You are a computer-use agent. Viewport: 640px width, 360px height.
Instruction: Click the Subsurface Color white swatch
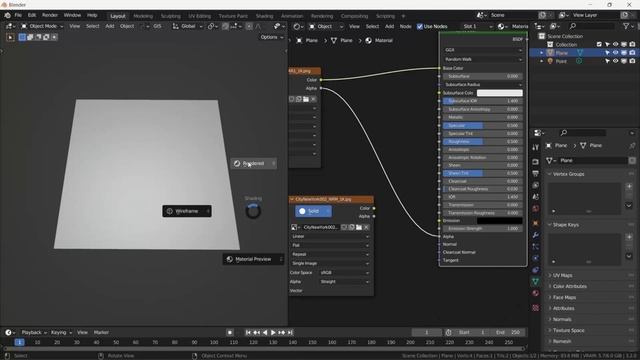500,93
